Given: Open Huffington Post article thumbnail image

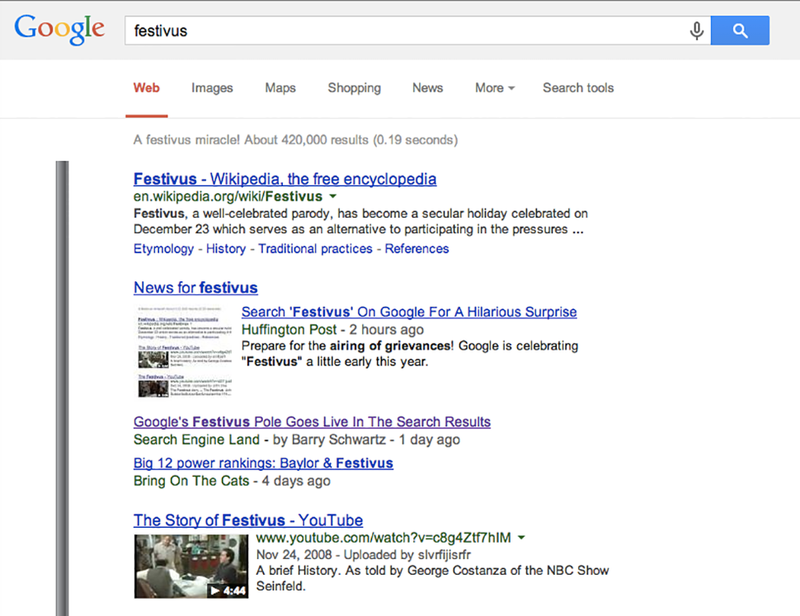Looking at the screenshot, I should (x=185, y=351).
